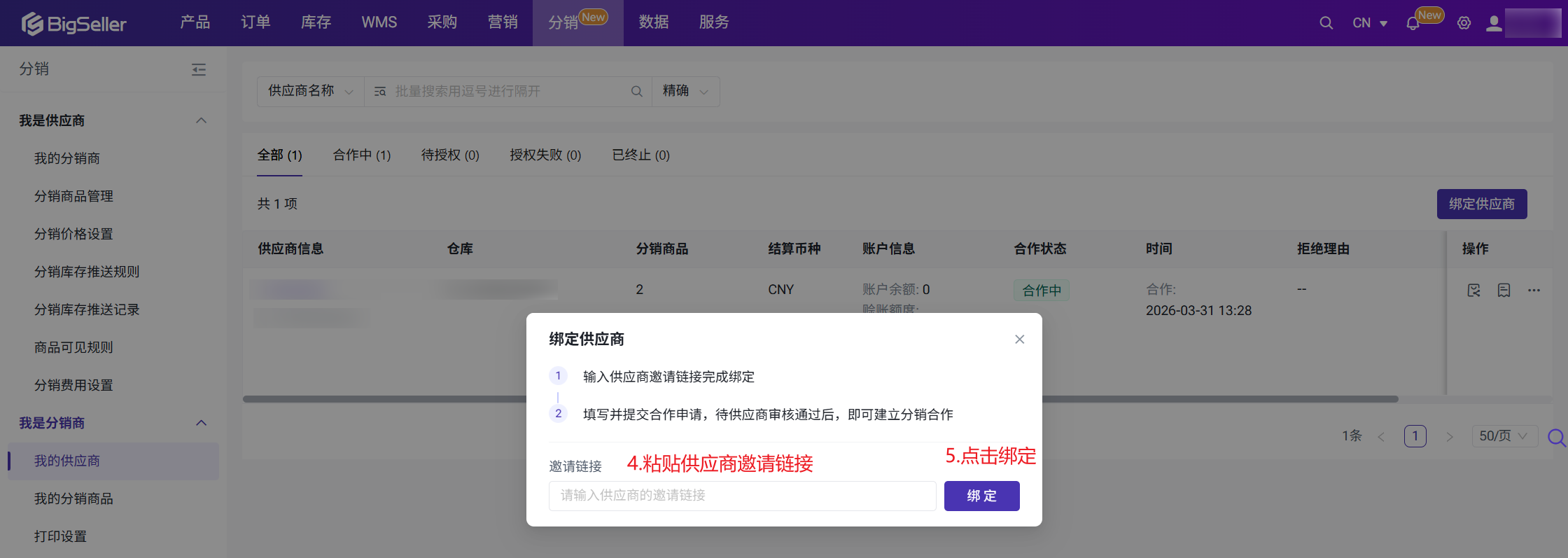The image size is (1568, 558).
Task: Switch to the 待授权 tab
Action: [450, 155]
